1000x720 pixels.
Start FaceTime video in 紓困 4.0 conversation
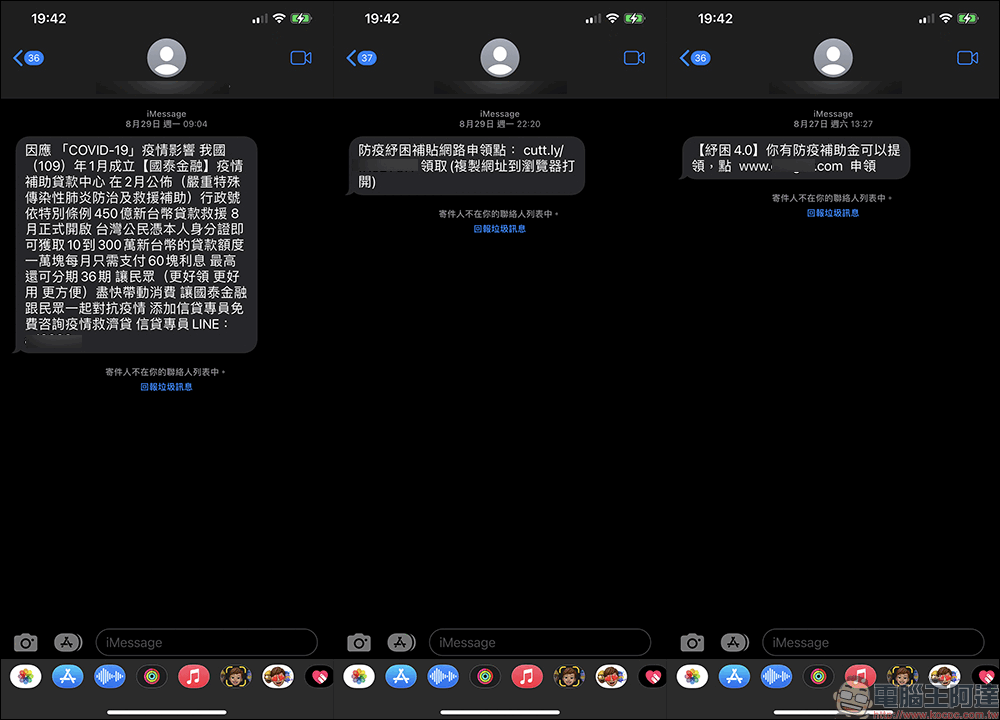[x=967, y=58]
